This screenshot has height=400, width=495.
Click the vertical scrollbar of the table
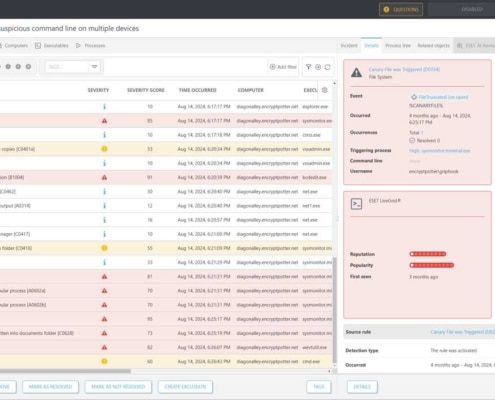point(334,310)
